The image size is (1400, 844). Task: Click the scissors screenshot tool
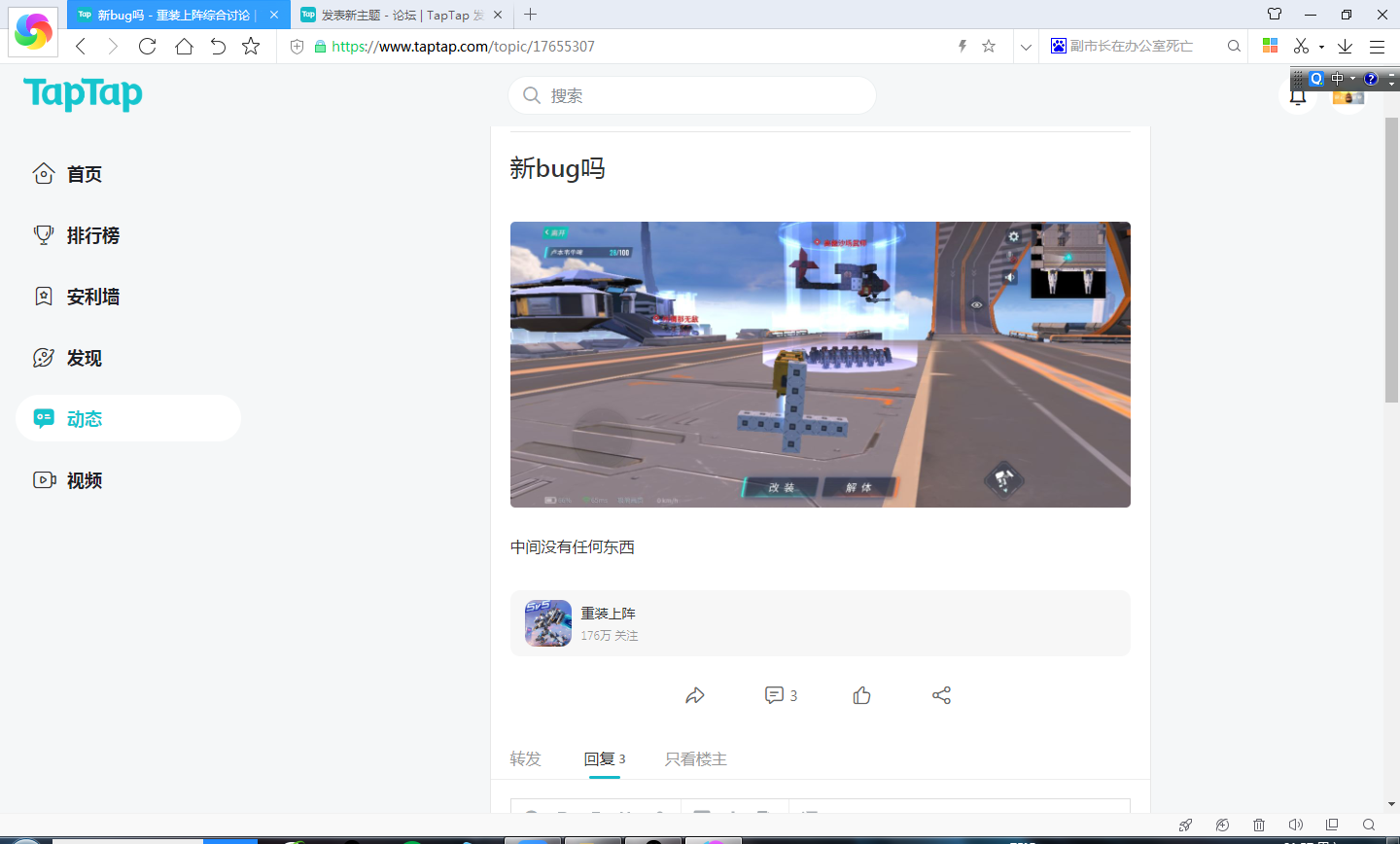coord(1301,46)
